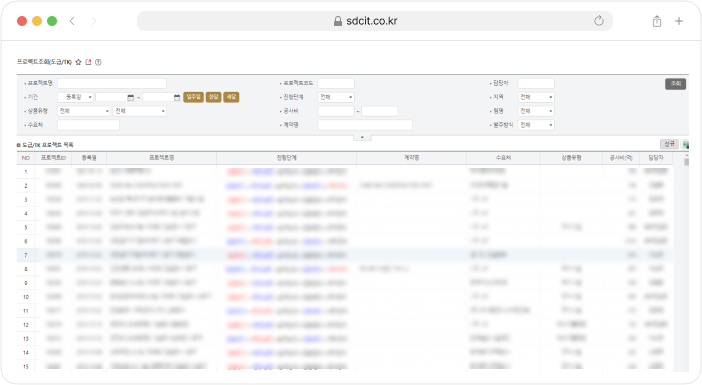Image resolution: width=702 pixels, height=385 pixels.
Task: Expand the 등록일 period type dropdown
Action: point(76,97)
